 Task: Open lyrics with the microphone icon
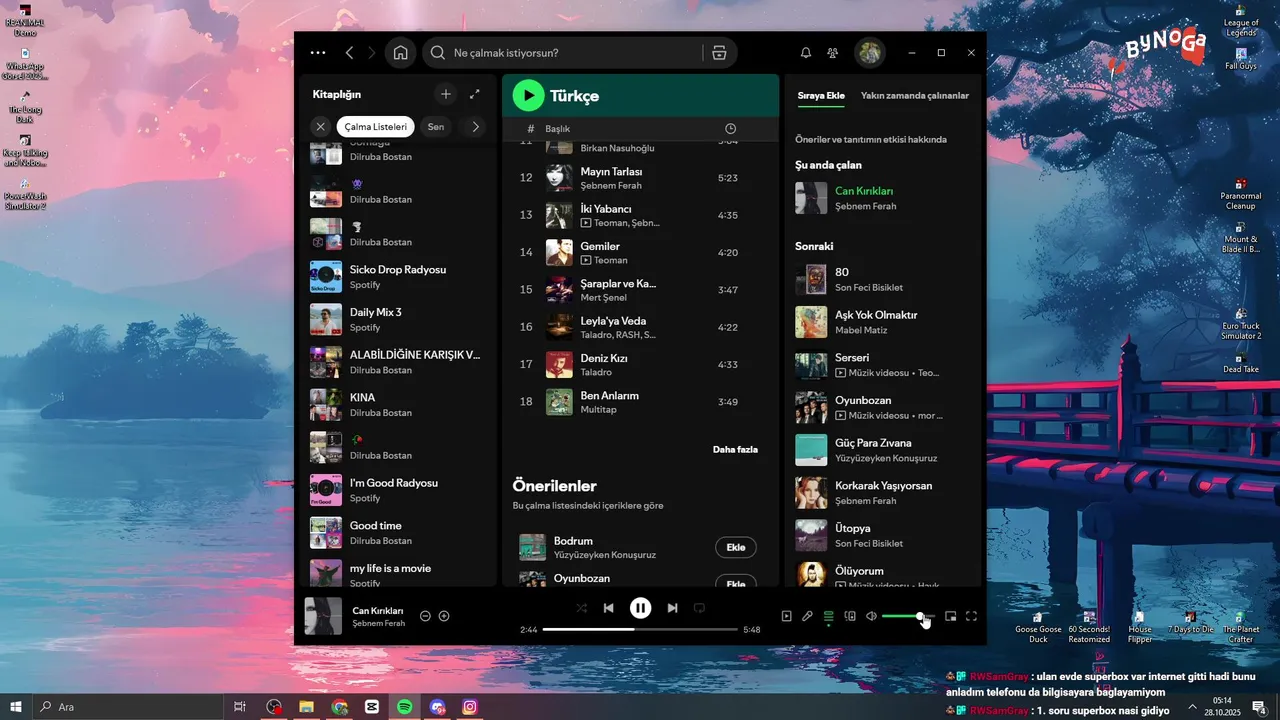(x=807, y=616)
